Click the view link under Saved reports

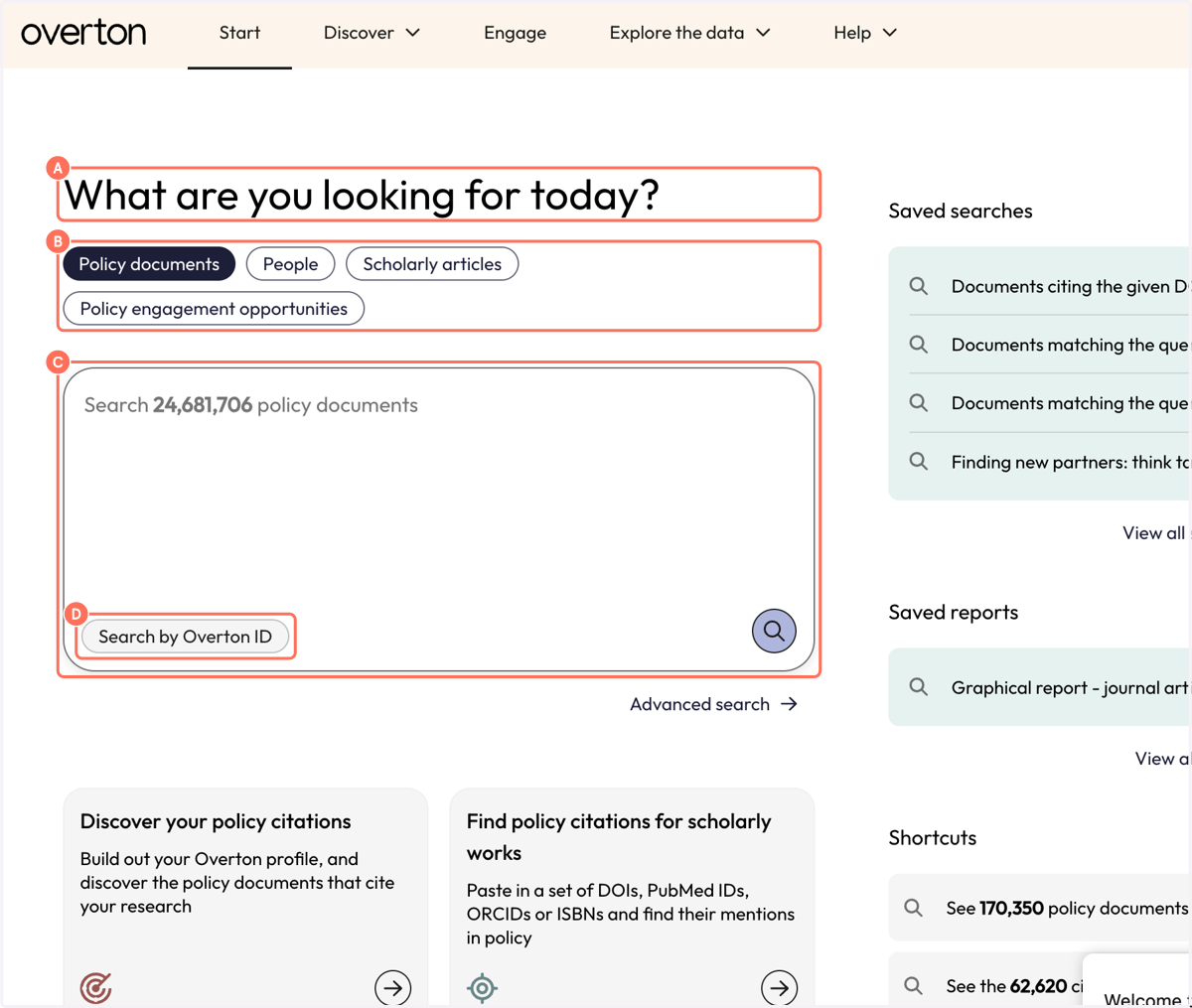[x=1162, y=759]
